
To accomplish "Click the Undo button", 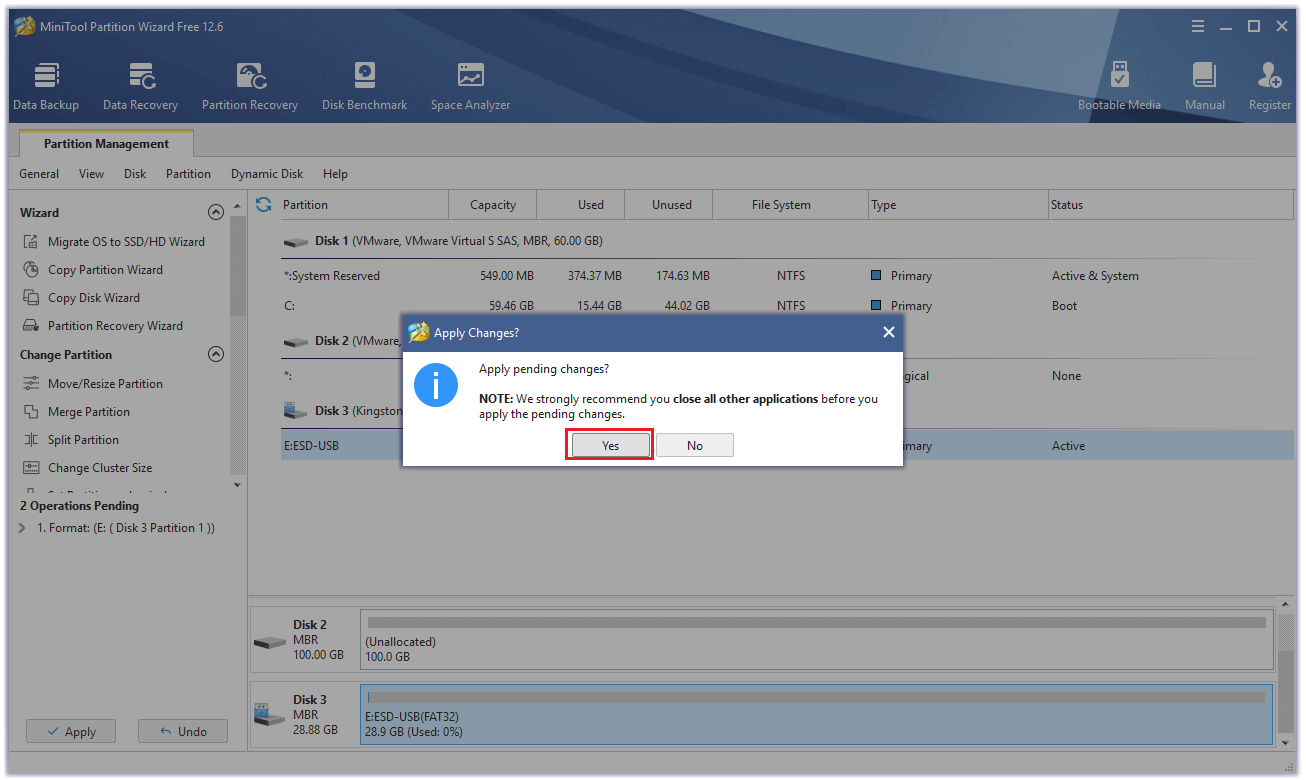I will click(x=183, y=731).
